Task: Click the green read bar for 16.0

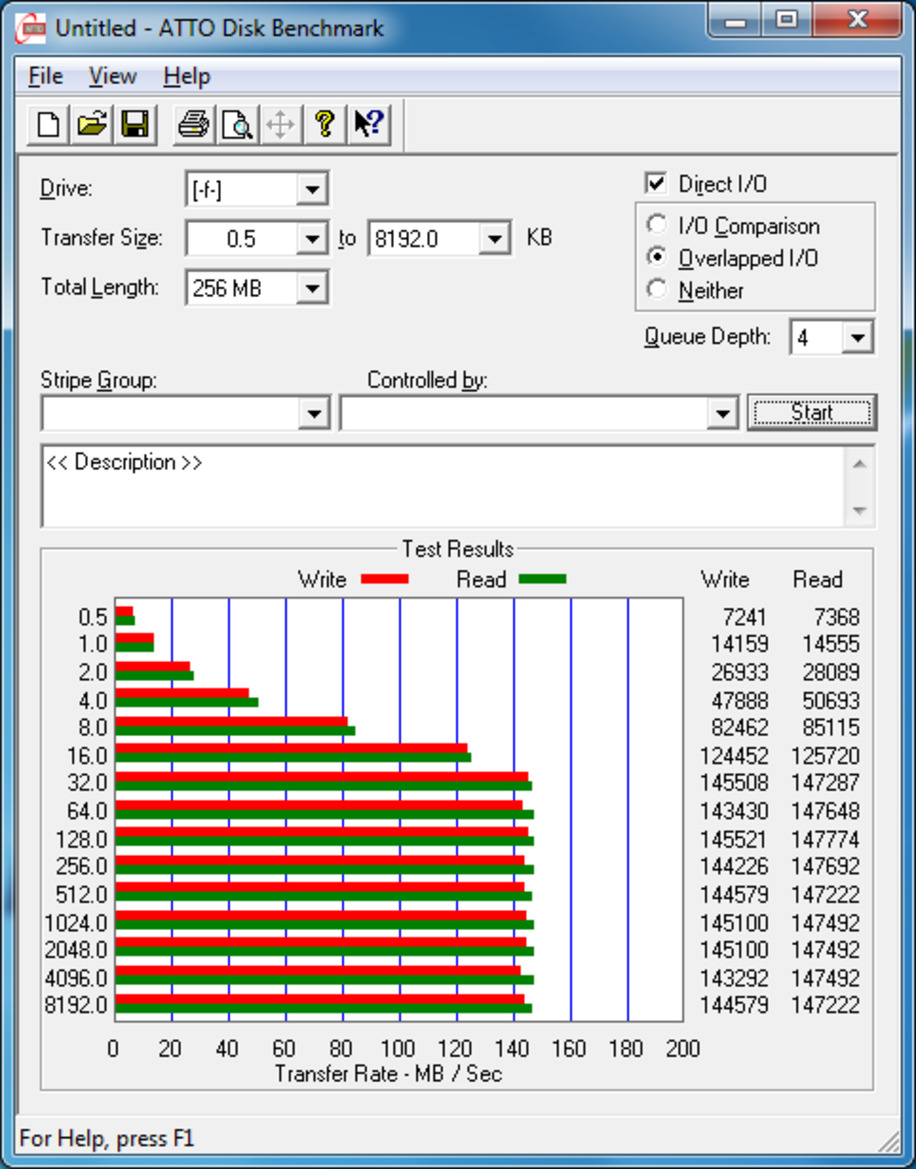Action: click(293, 757)
